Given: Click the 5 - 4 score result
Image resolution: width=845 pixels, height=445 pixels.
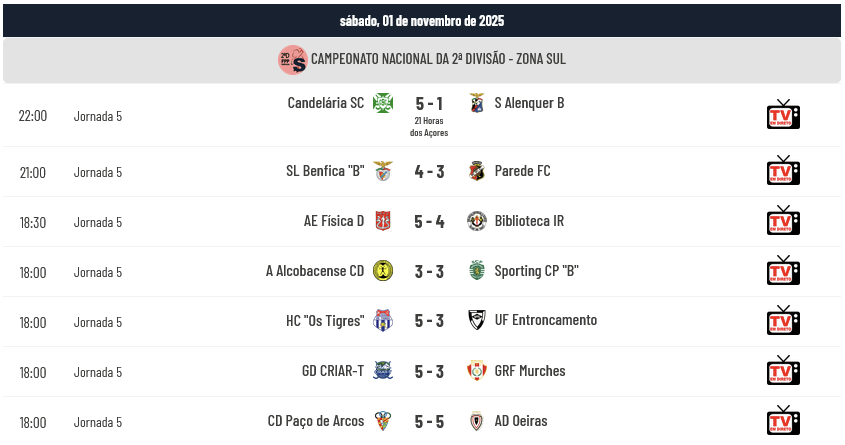Looking at the screenshot, I should pyautogui.click(x=429, y=221).
